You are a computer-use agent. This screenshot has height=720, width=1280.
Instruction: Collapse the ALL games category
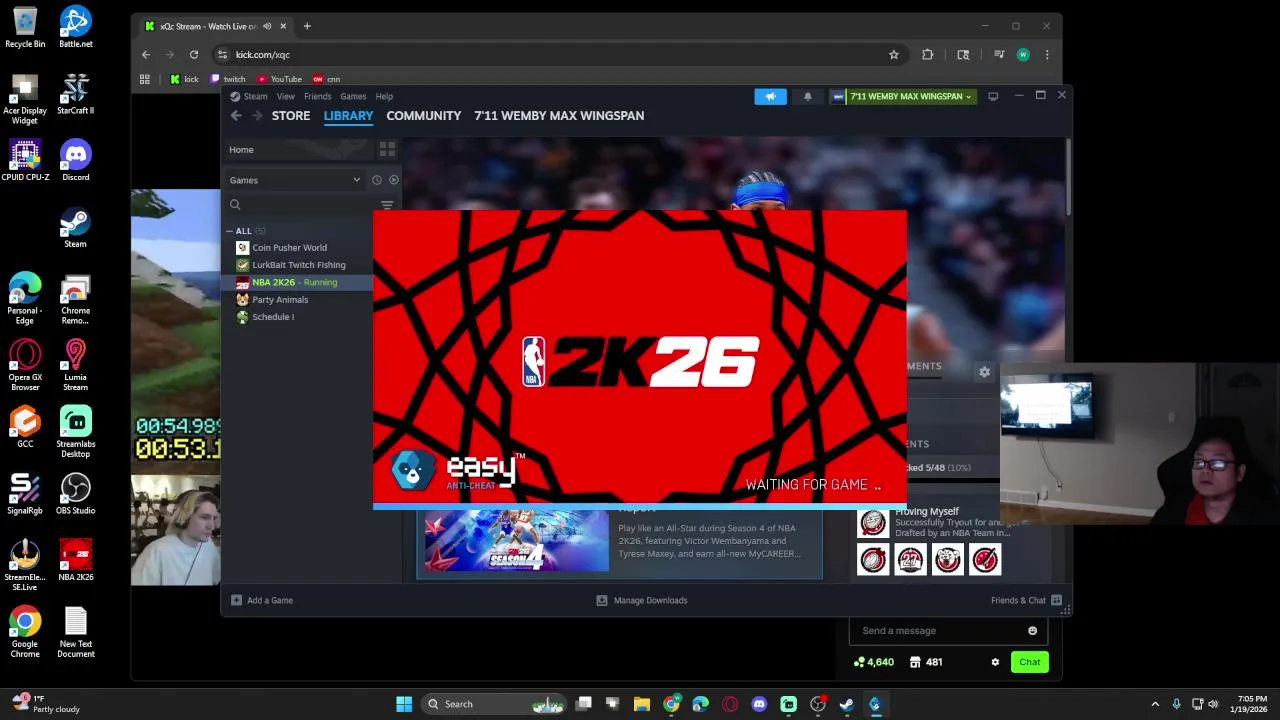pyautogui.click(x=229, y=231)
